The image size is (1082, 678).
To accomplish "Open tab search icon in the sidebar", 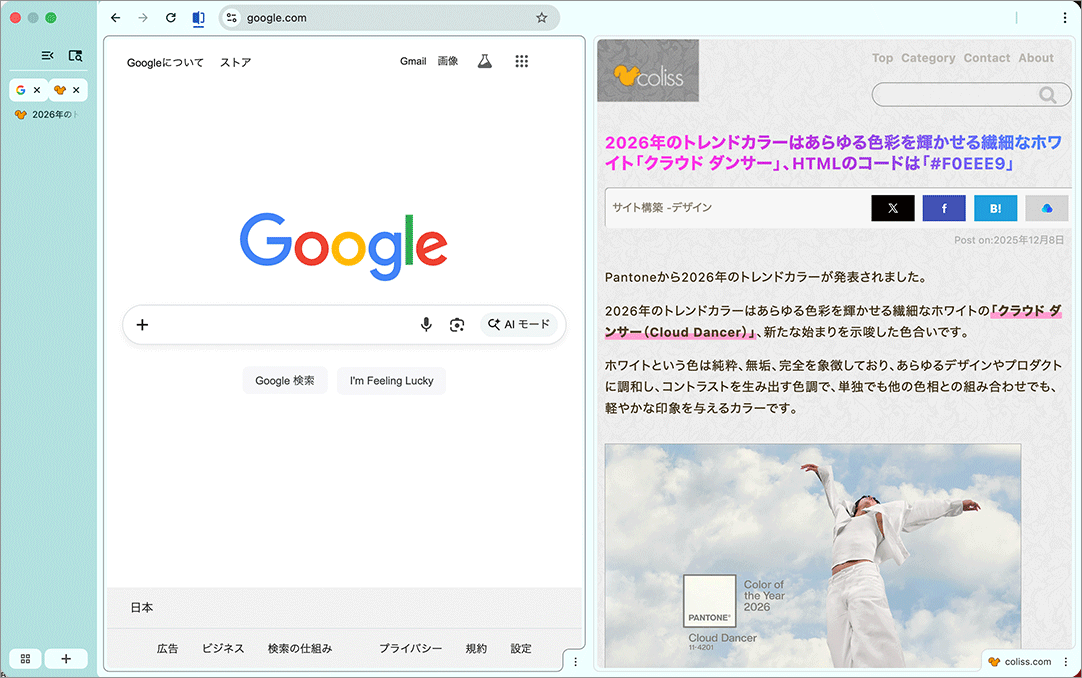I will (x=75, y=55).
